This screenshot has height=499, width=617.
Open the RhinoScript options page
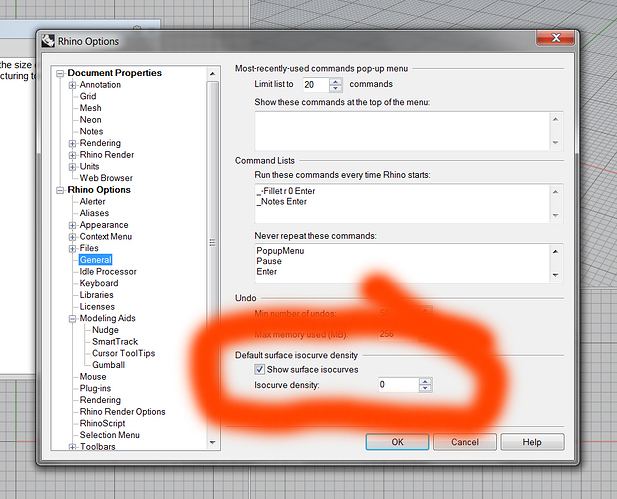point(102,423)
